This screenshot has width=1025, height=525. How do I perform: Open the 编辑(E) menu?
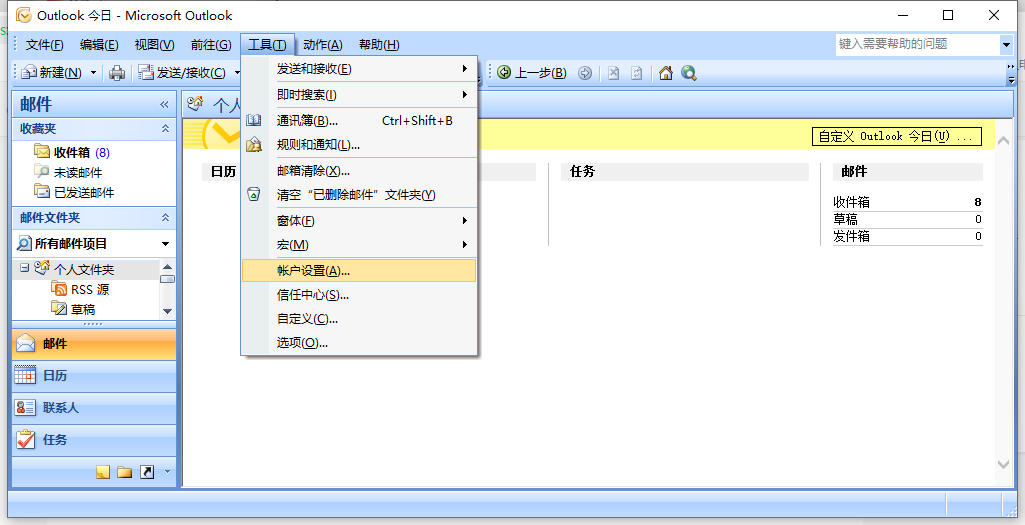click(99, 44)
